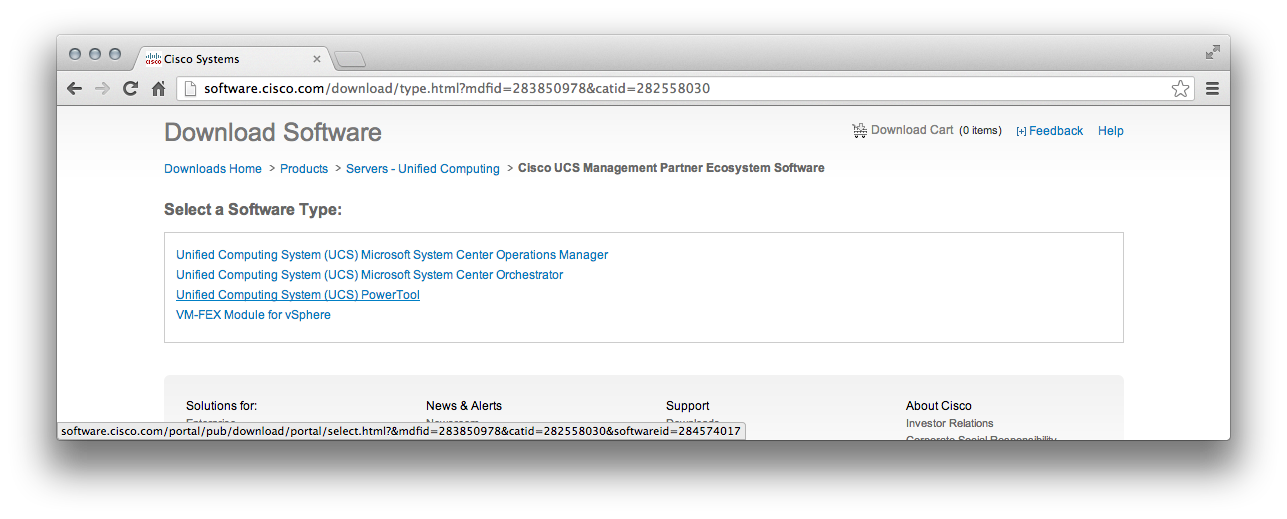
Task: Click the Feedback link
Action: 1055,131
